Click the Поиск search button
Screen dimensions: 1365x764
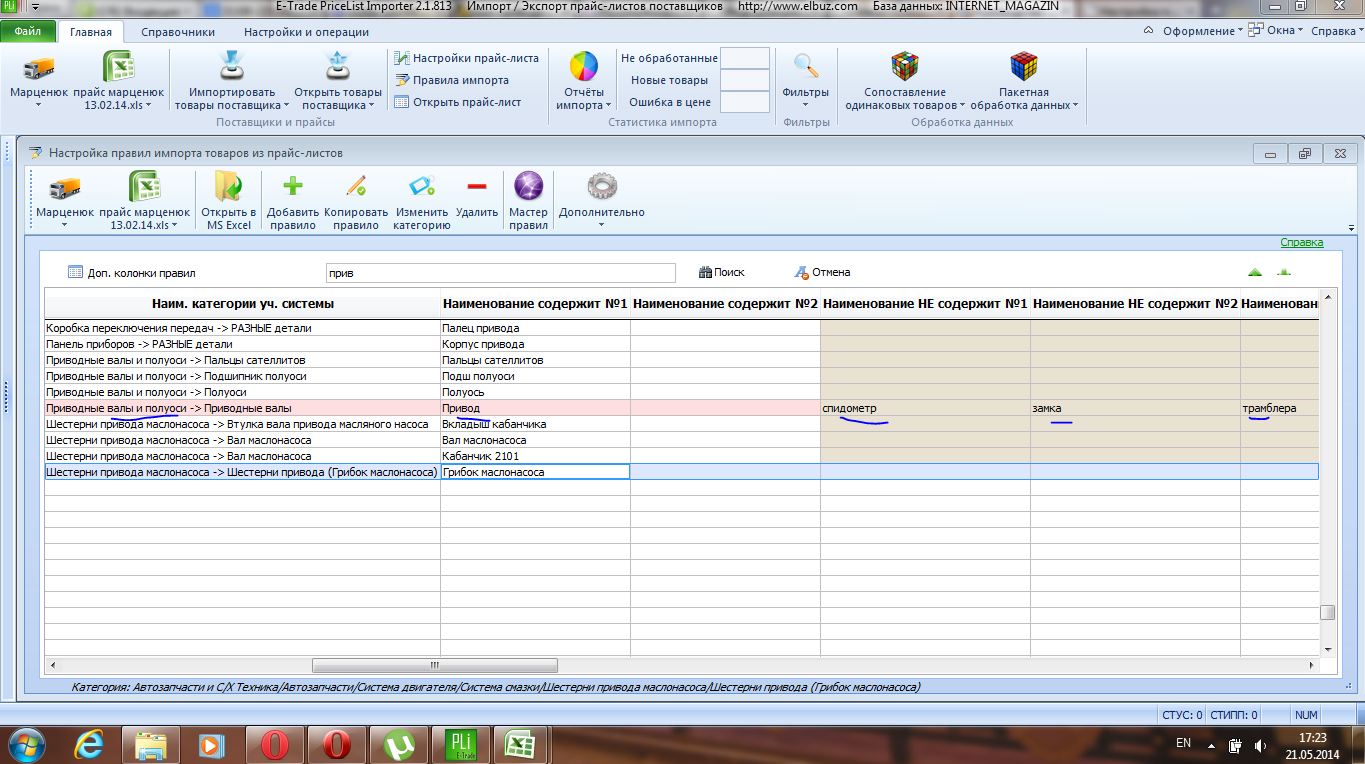pos(722,272)
